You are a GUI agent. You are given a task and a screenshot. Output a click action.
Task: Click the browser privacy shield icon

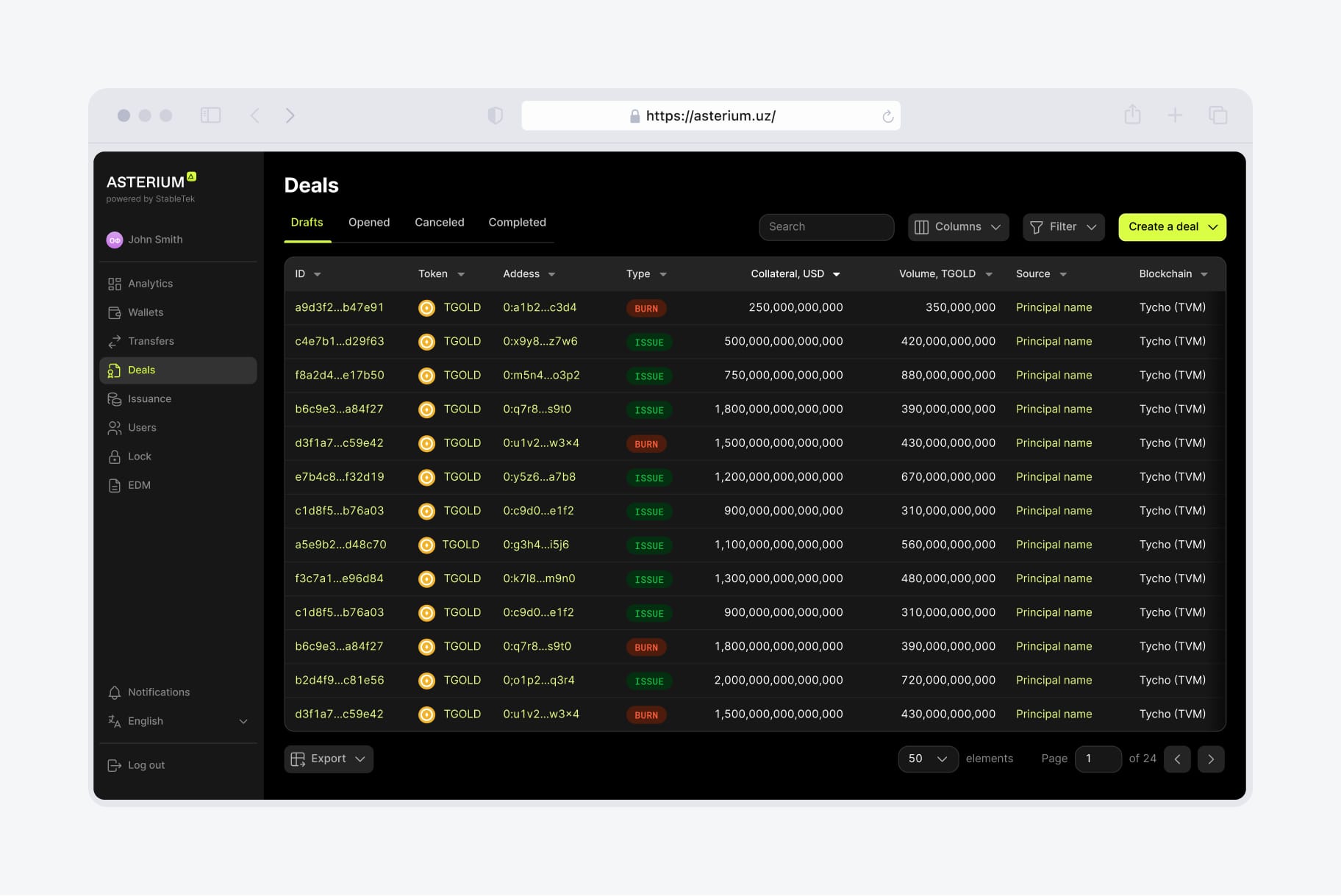[496, 115]
